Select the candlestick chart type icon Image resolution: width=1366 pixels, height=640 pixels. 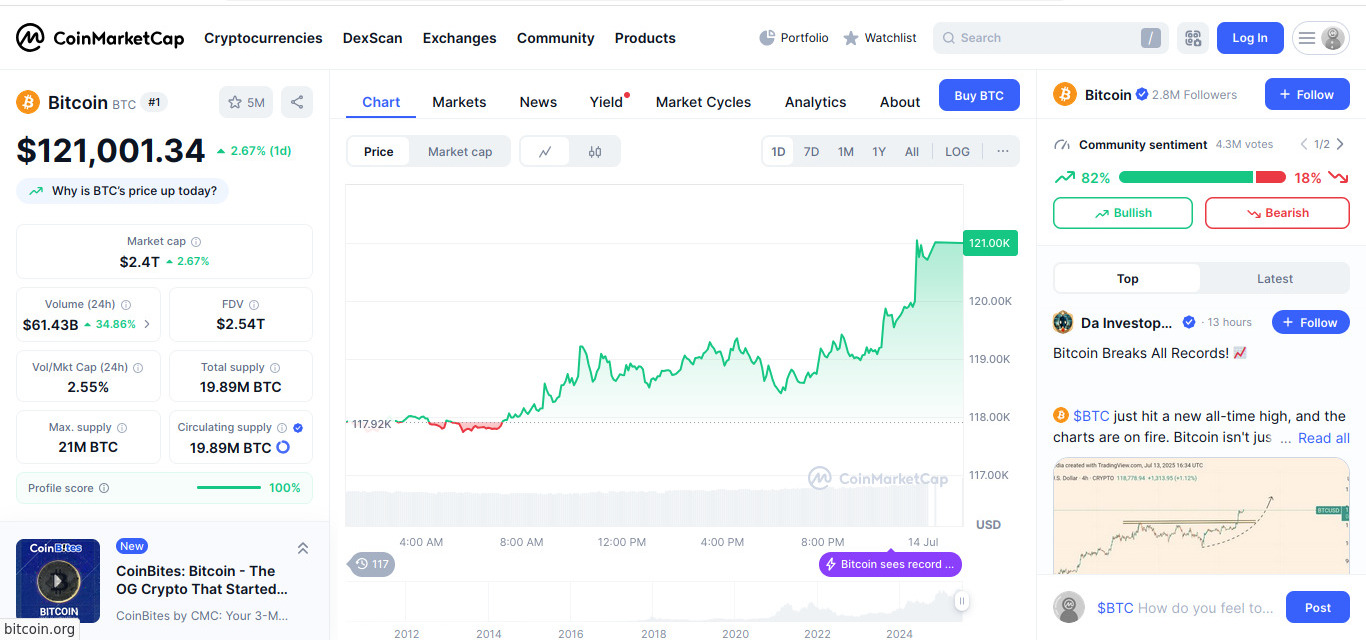click(595, 152)
